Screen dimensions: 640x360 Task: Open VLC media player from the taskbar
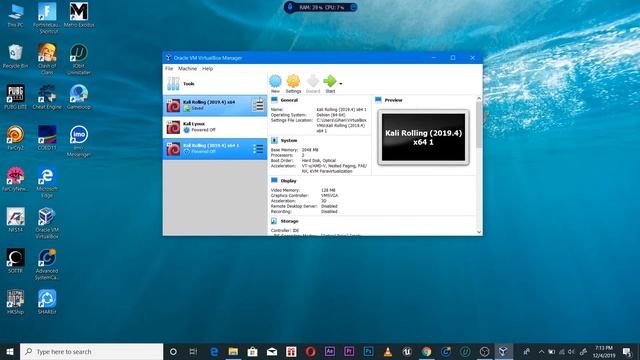[x=388, y=351]
